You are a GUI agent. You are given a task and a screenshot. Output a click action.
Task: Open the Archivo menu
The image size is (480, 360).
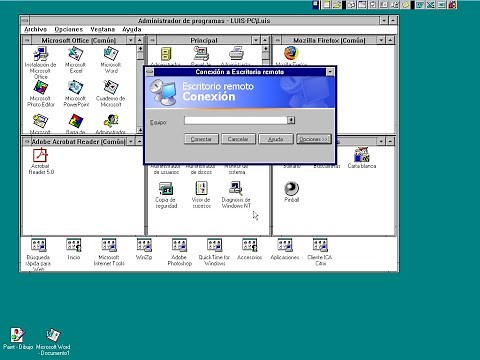(x=35, y=29)
